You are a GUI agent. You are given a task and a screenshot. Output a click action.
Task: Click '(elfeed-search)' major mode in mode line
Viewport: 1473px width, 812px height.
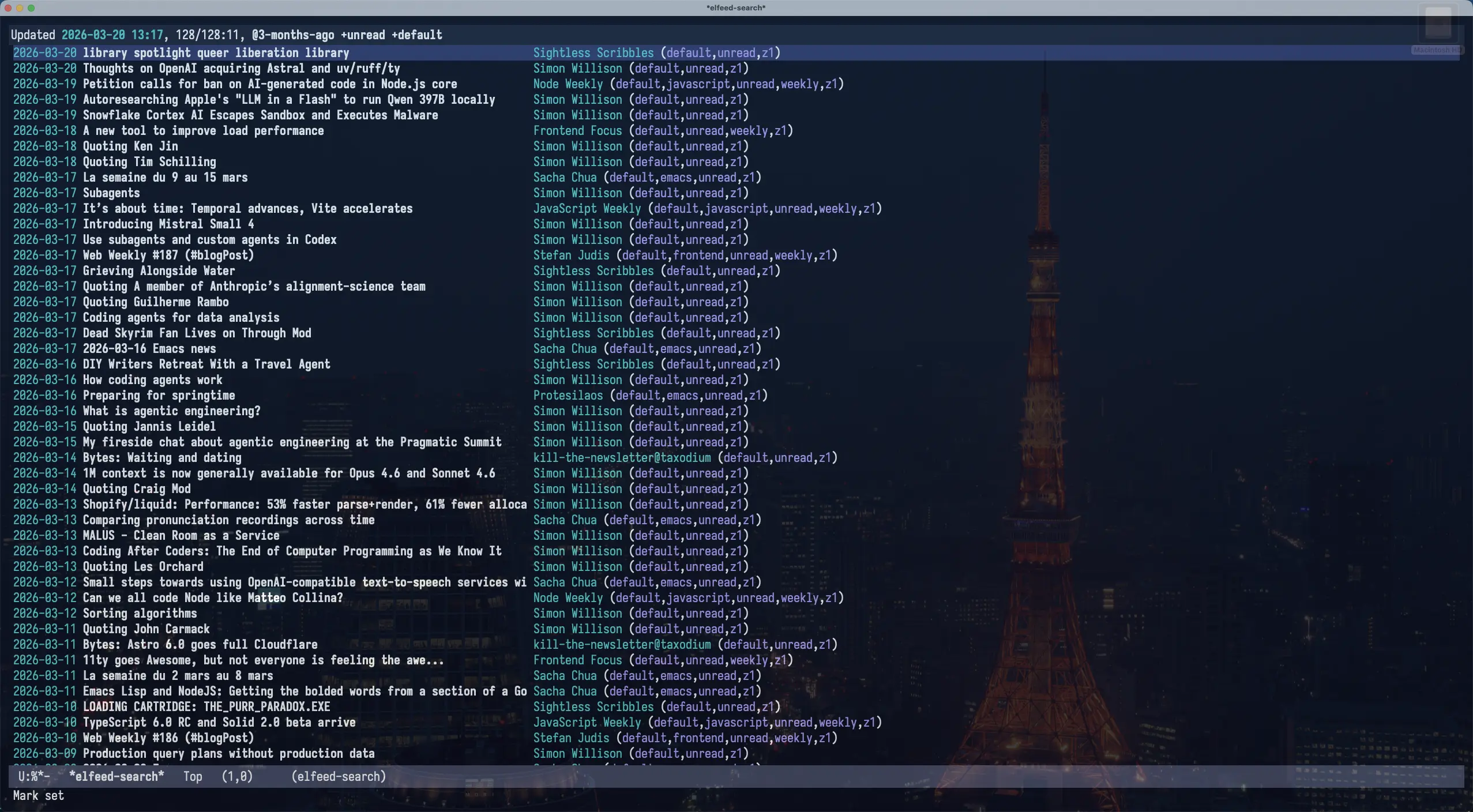(x=339, y=776)
